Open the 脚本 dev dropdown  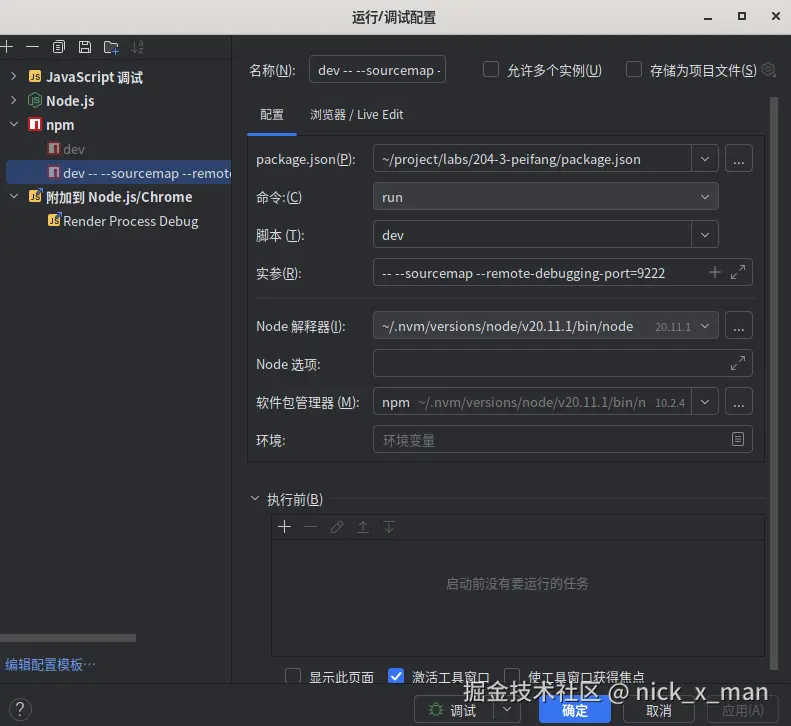705,235
